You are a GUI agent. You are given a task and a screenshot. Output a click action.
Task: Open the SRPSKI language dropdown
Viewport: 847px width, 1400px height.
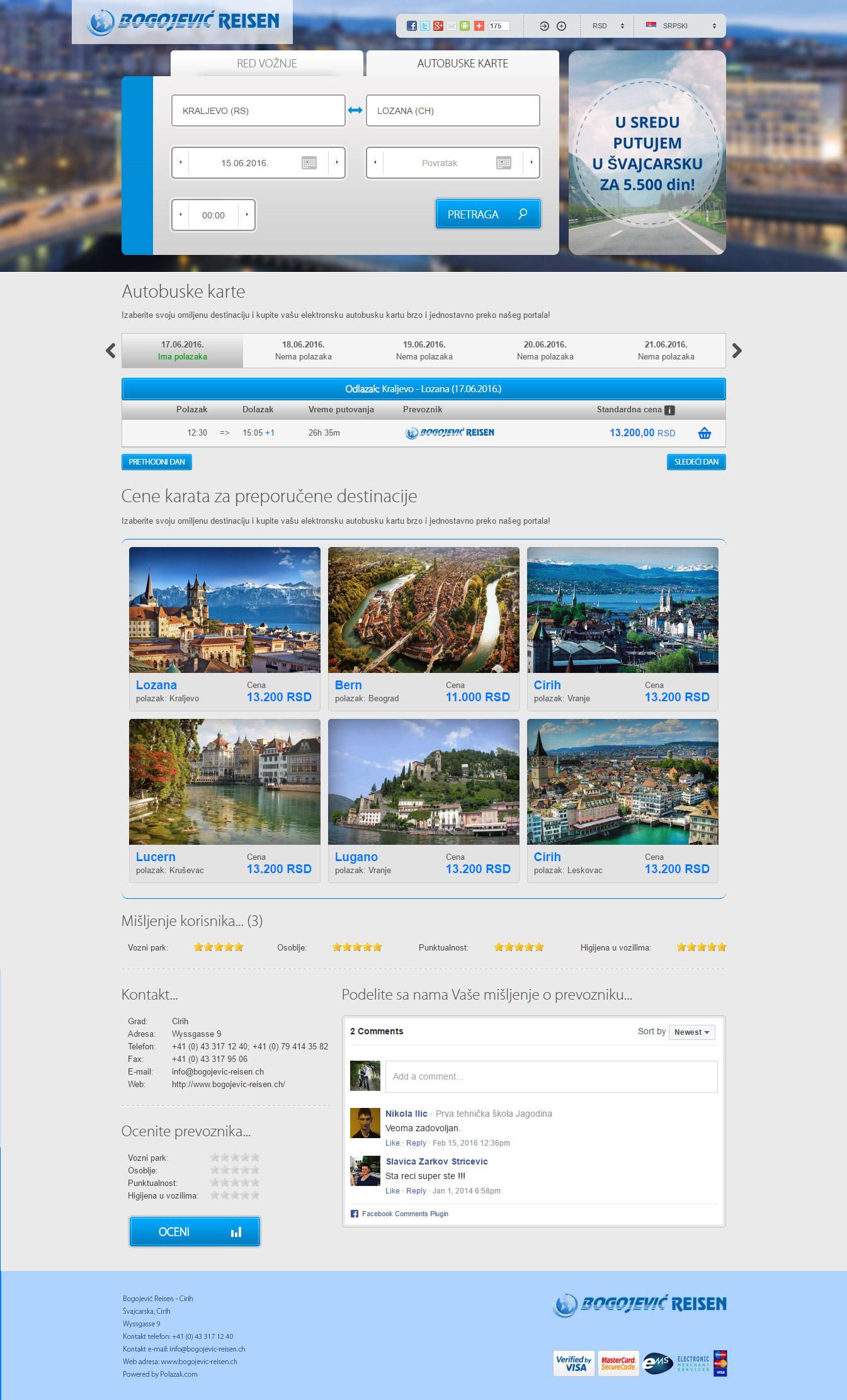681,26
